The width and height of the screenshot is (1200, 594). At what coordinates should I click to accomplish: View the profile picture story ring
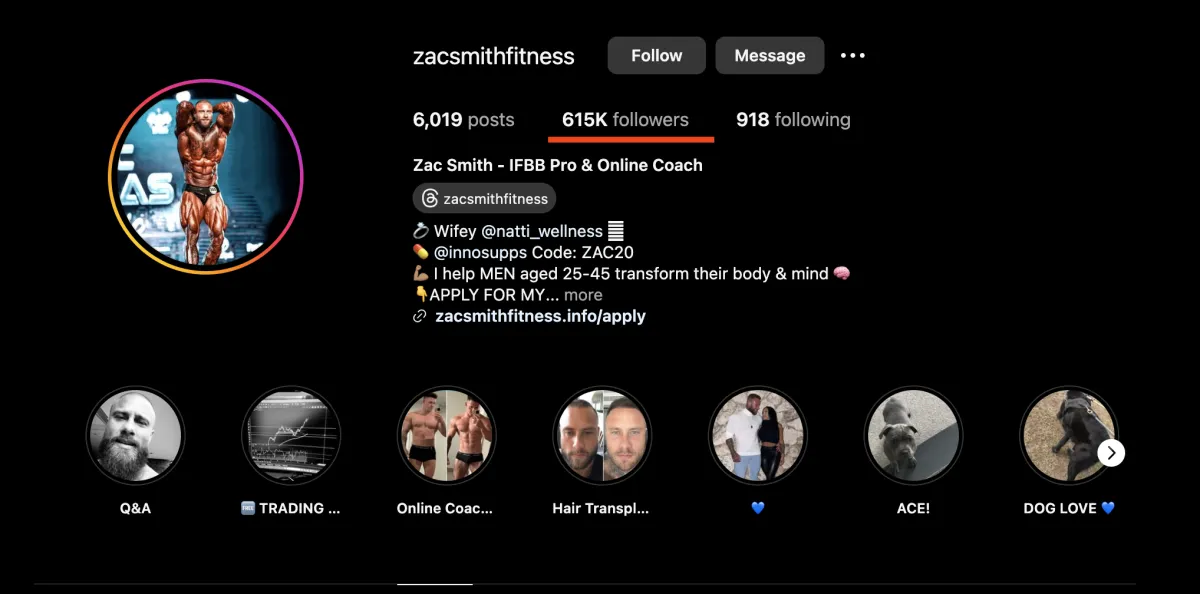(x=206, y=177)
